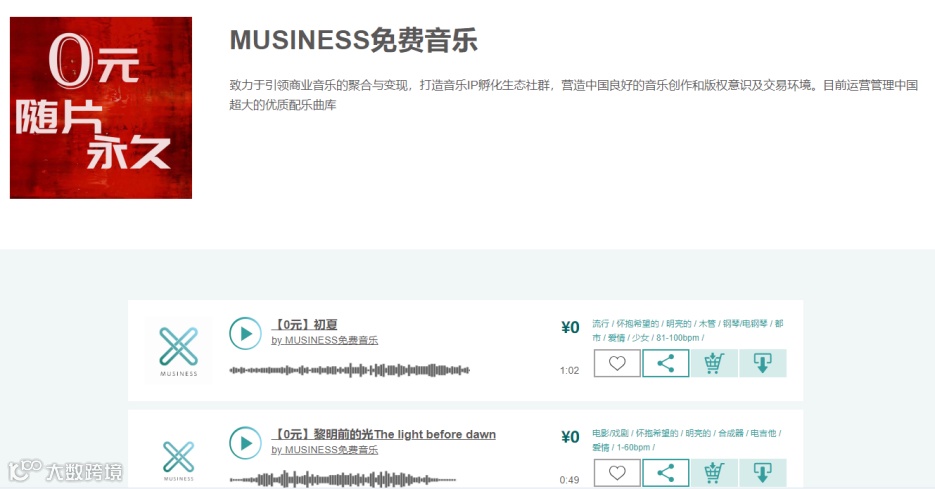Share the 黎明前的光 track
The height and width of the screenshot is (489, 935).
(x=665, y=473)
